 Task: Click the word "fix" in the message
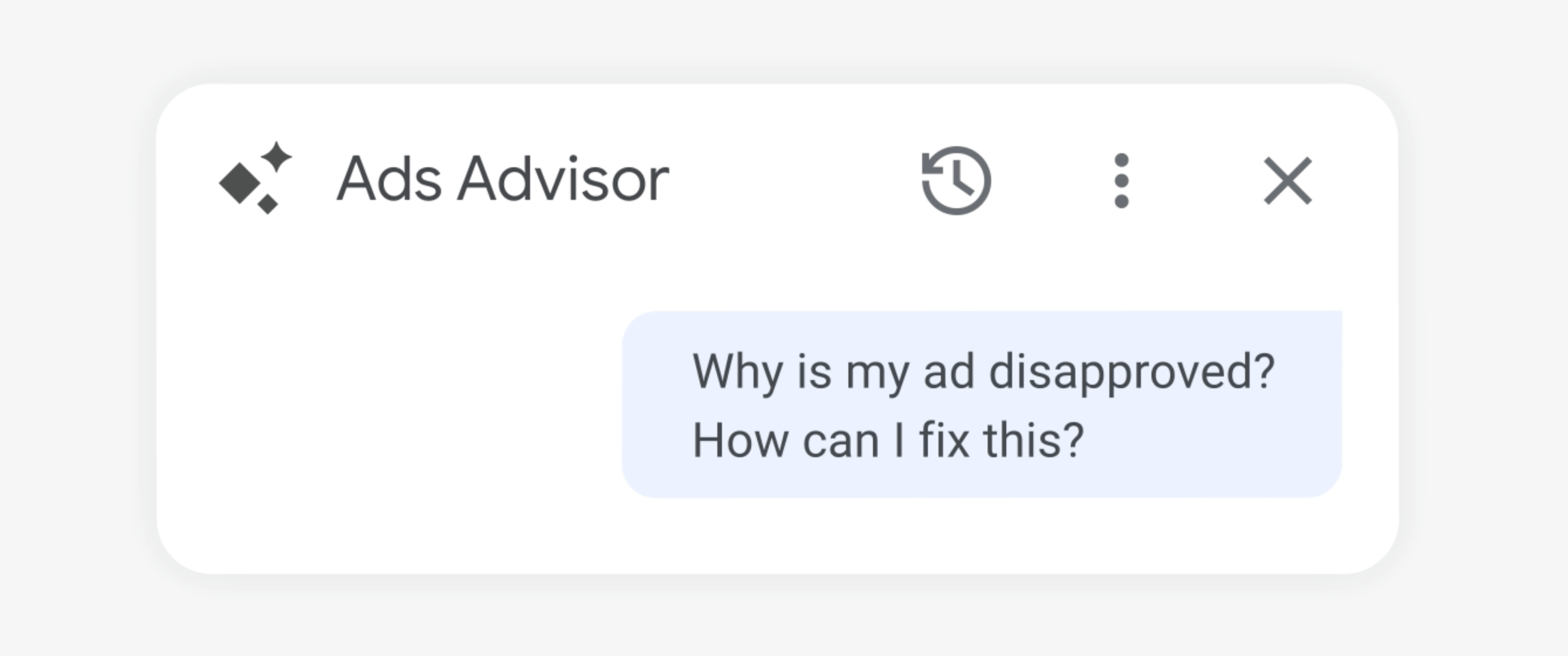tap(944, 440)
